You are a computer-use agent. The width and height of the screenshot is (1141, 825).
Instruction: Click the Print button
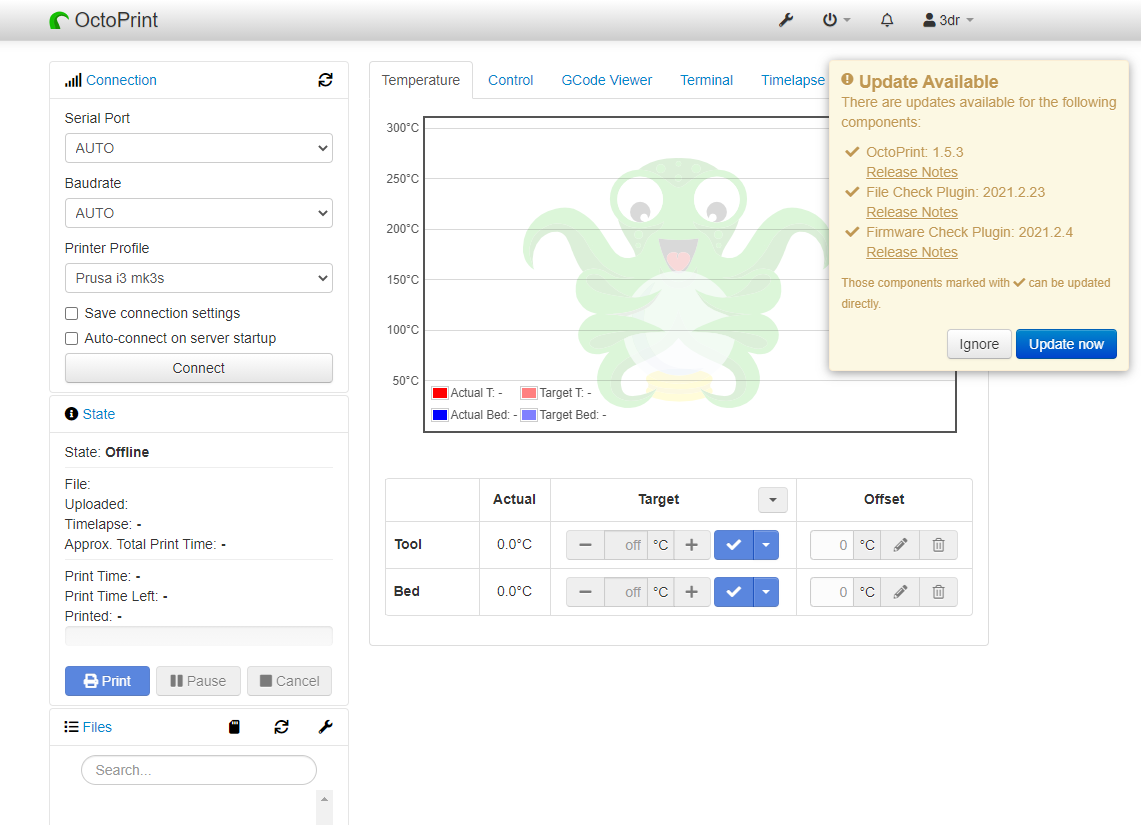coord(107,681)
